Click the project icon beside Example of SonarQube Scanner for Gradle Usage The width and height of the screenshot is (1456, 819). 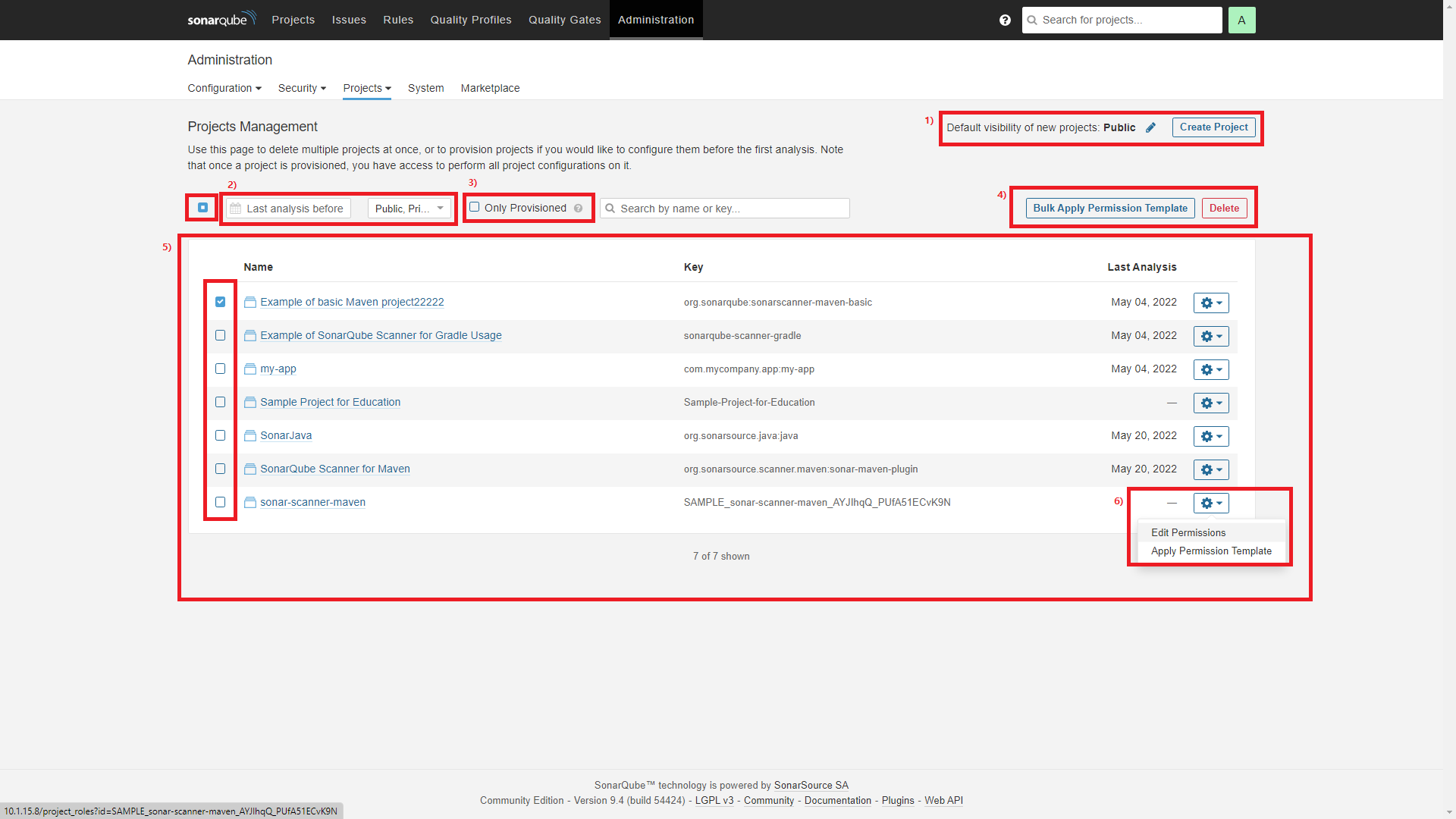point(250,336)
